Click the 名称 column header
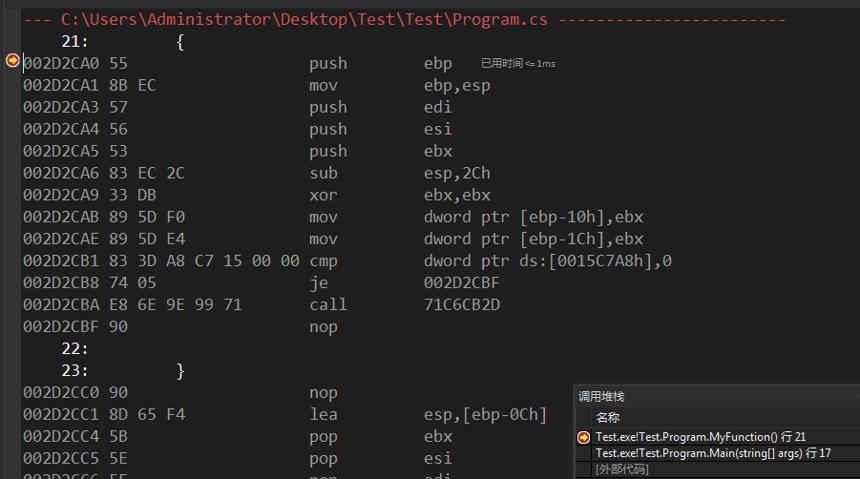 coord(608,418)
